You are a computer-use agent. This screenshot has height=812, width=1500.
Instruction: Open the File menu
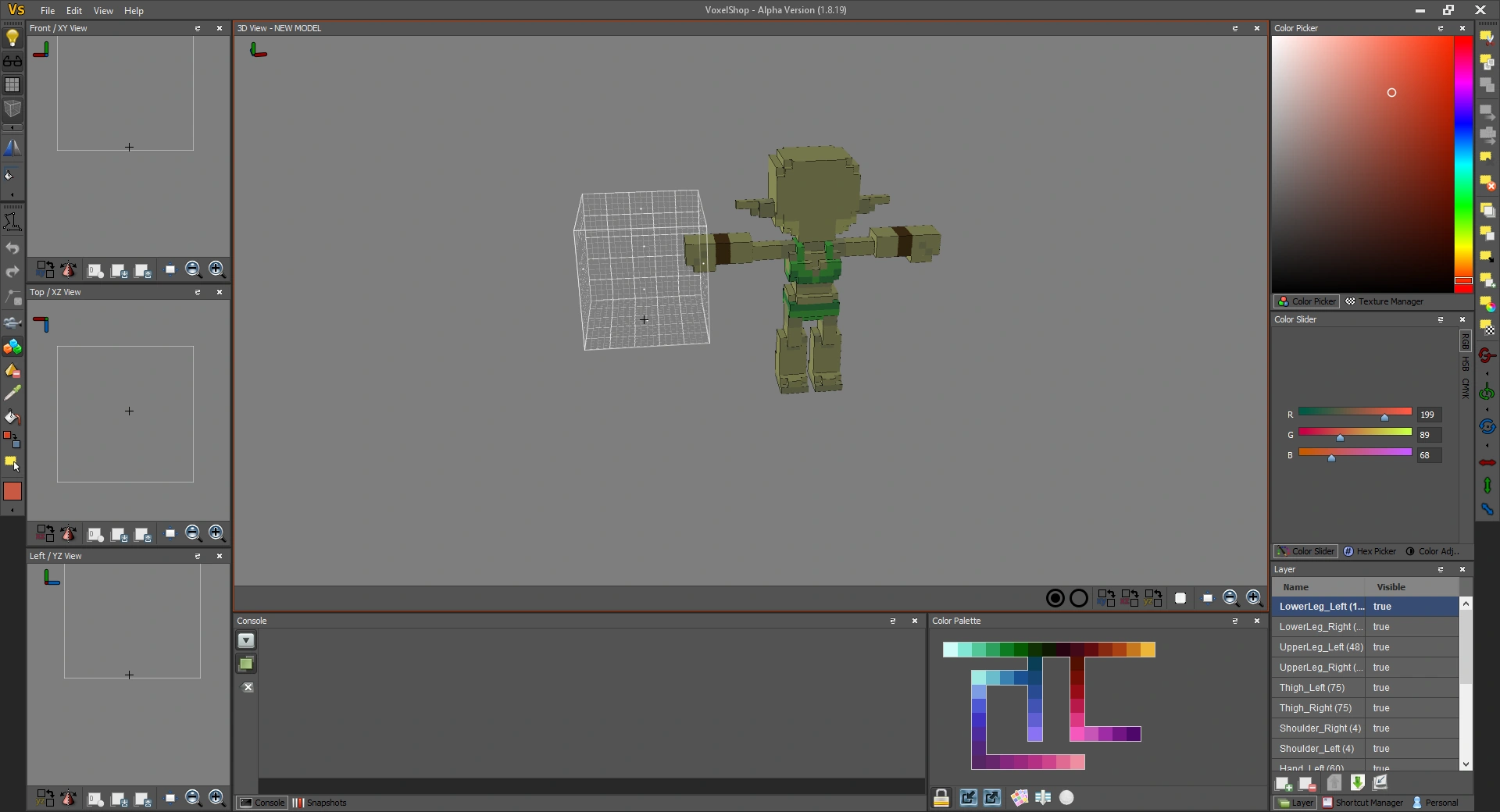48,11
